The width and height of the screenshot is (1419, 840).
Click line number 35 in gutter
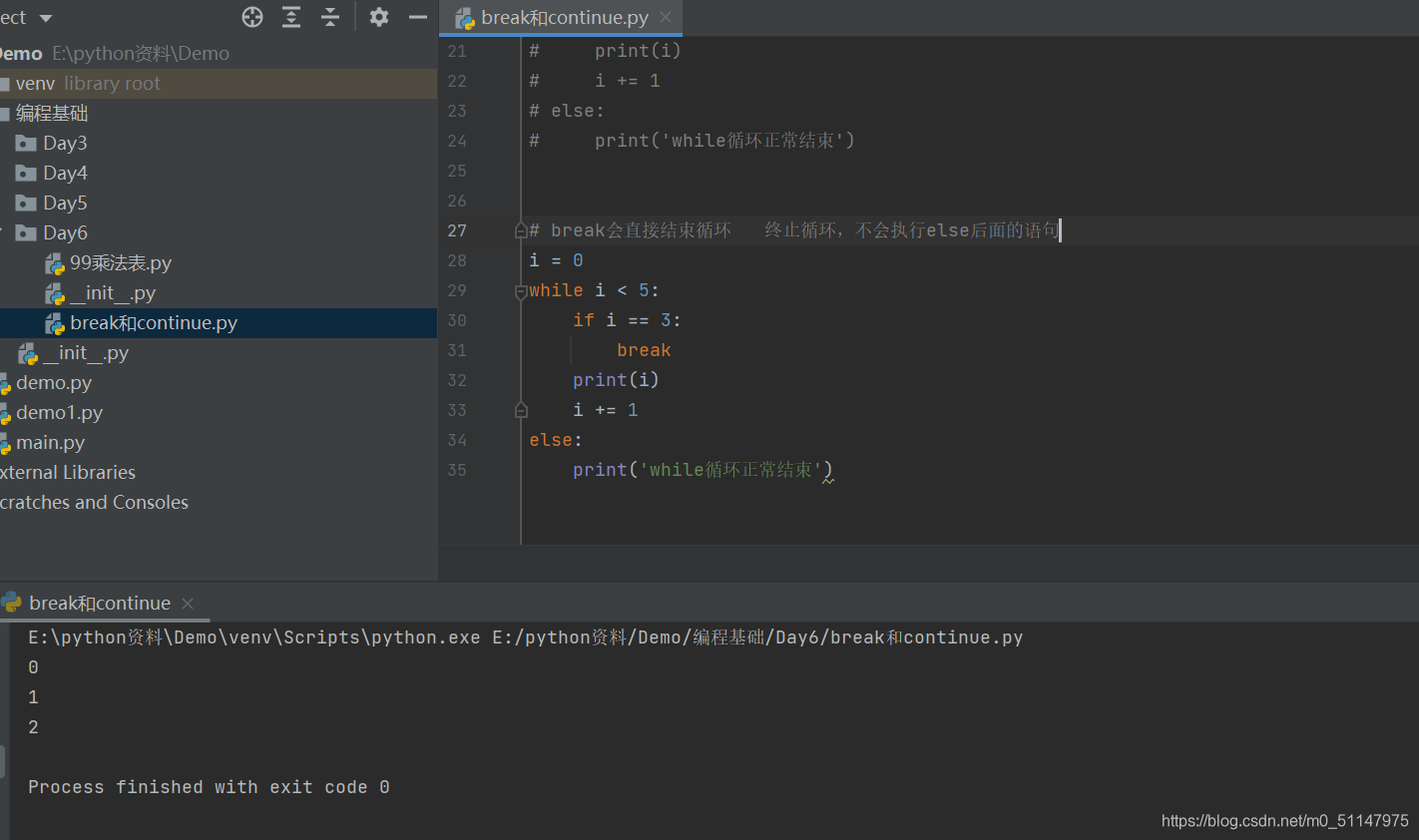click(457, 470)
